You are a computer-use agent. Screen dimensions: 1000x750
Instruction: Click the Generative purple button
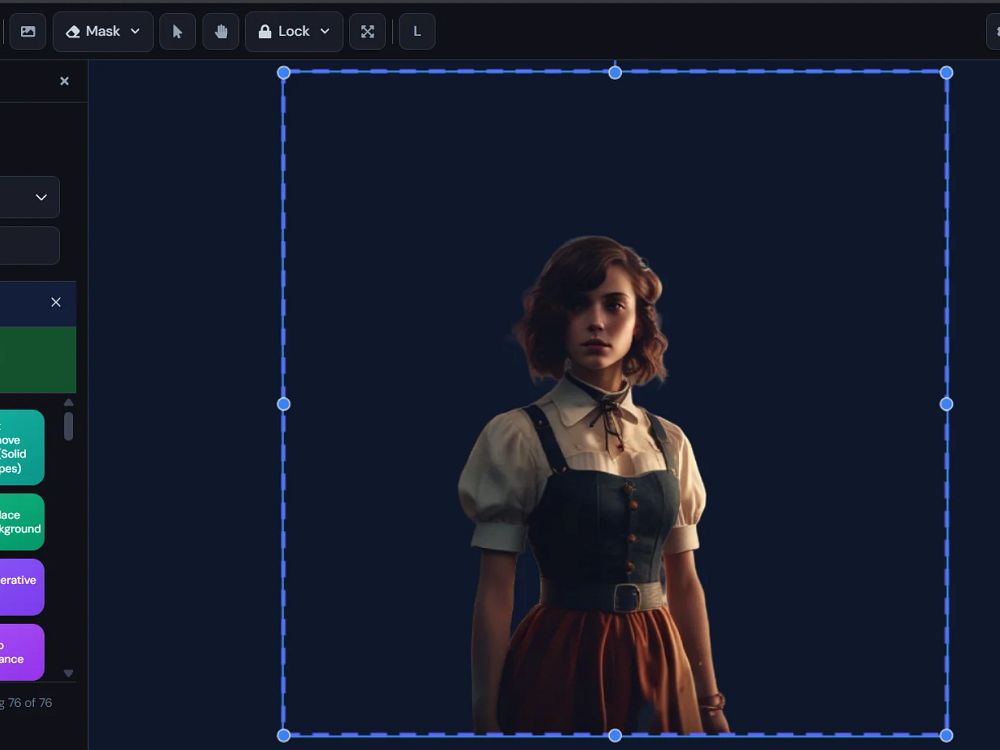click(x=20, y=587)
